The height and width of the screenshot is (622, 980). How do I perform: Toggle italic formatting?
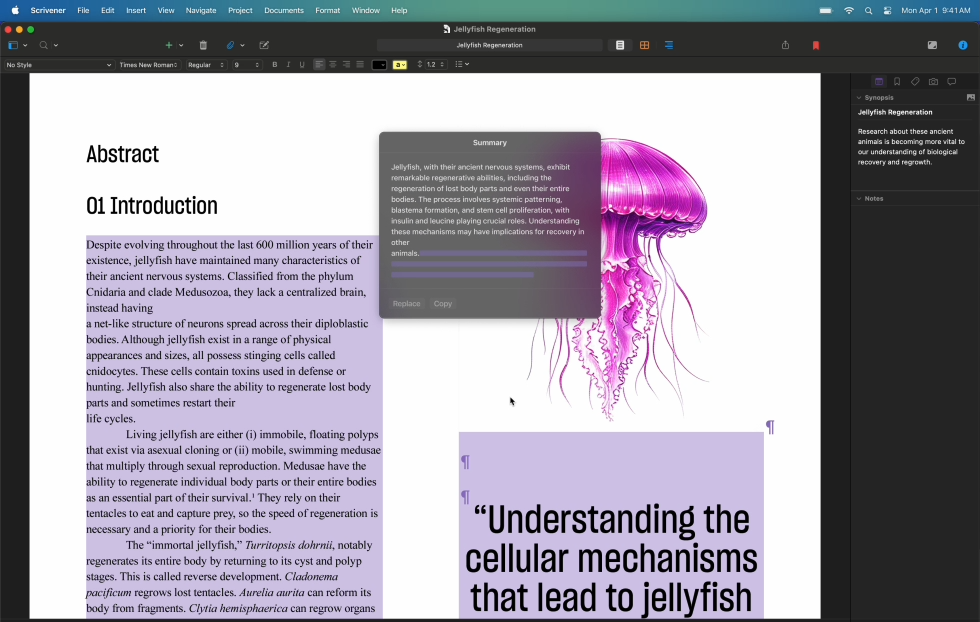pyautogui.click(x=288, y=65)
